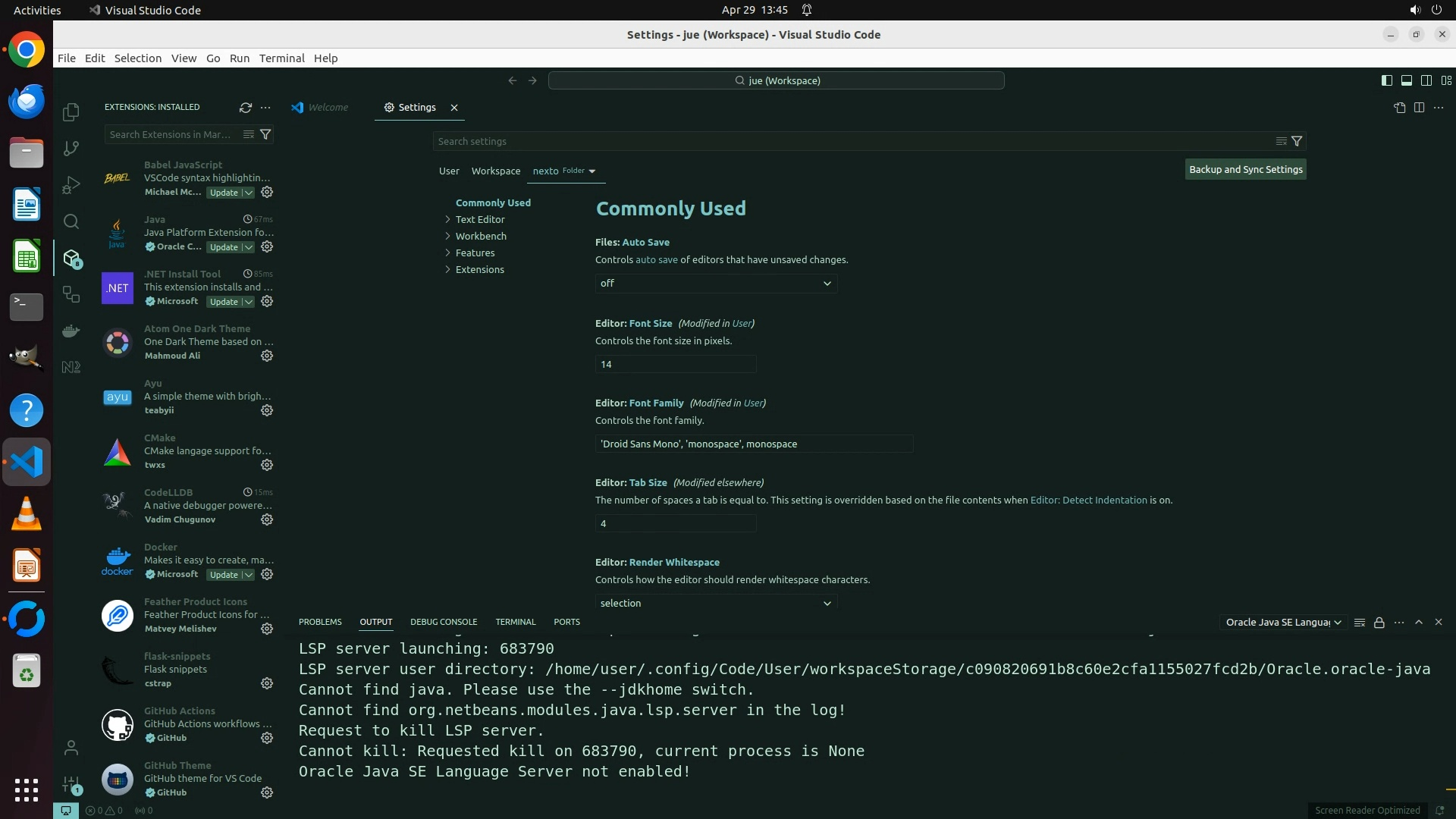The width and height of the screenshot is (1456, 819).
Task: Open the Terminal menu
Action: pos(281,58)
